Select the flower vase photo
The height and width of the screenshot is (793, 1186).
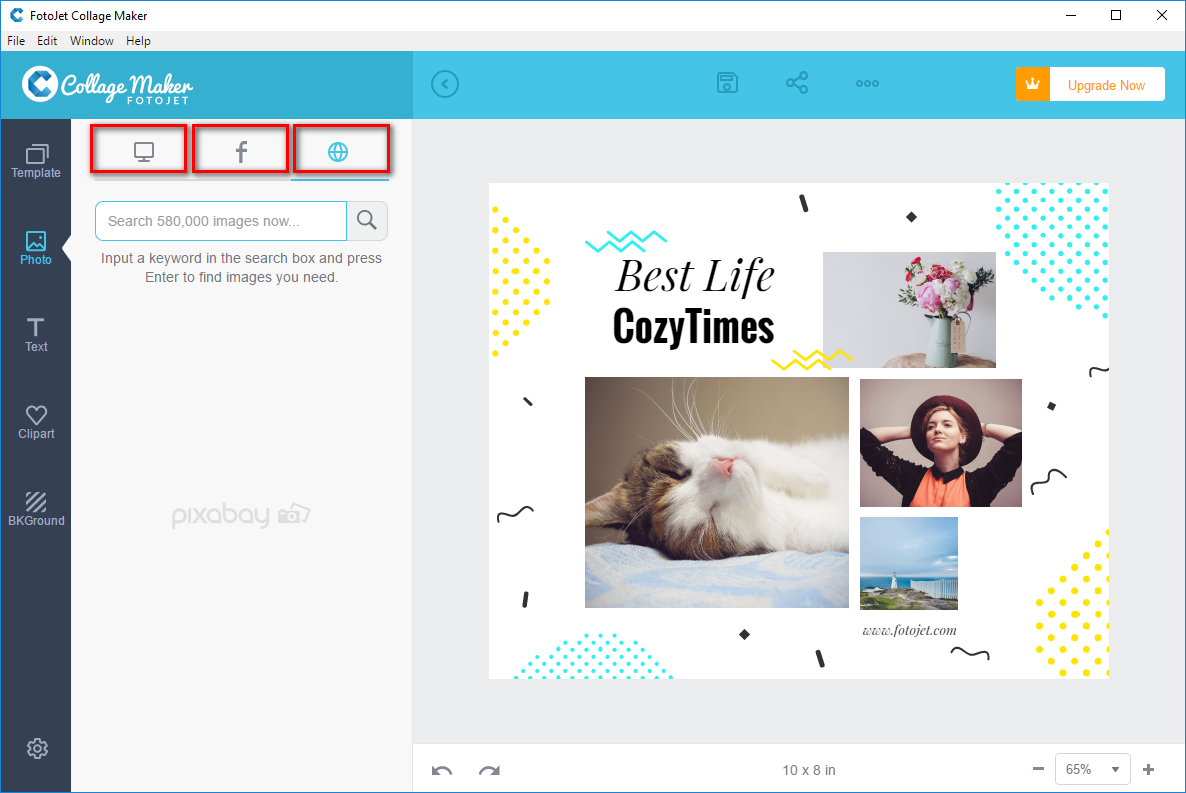pyautogui.click(x=909, y=309)
